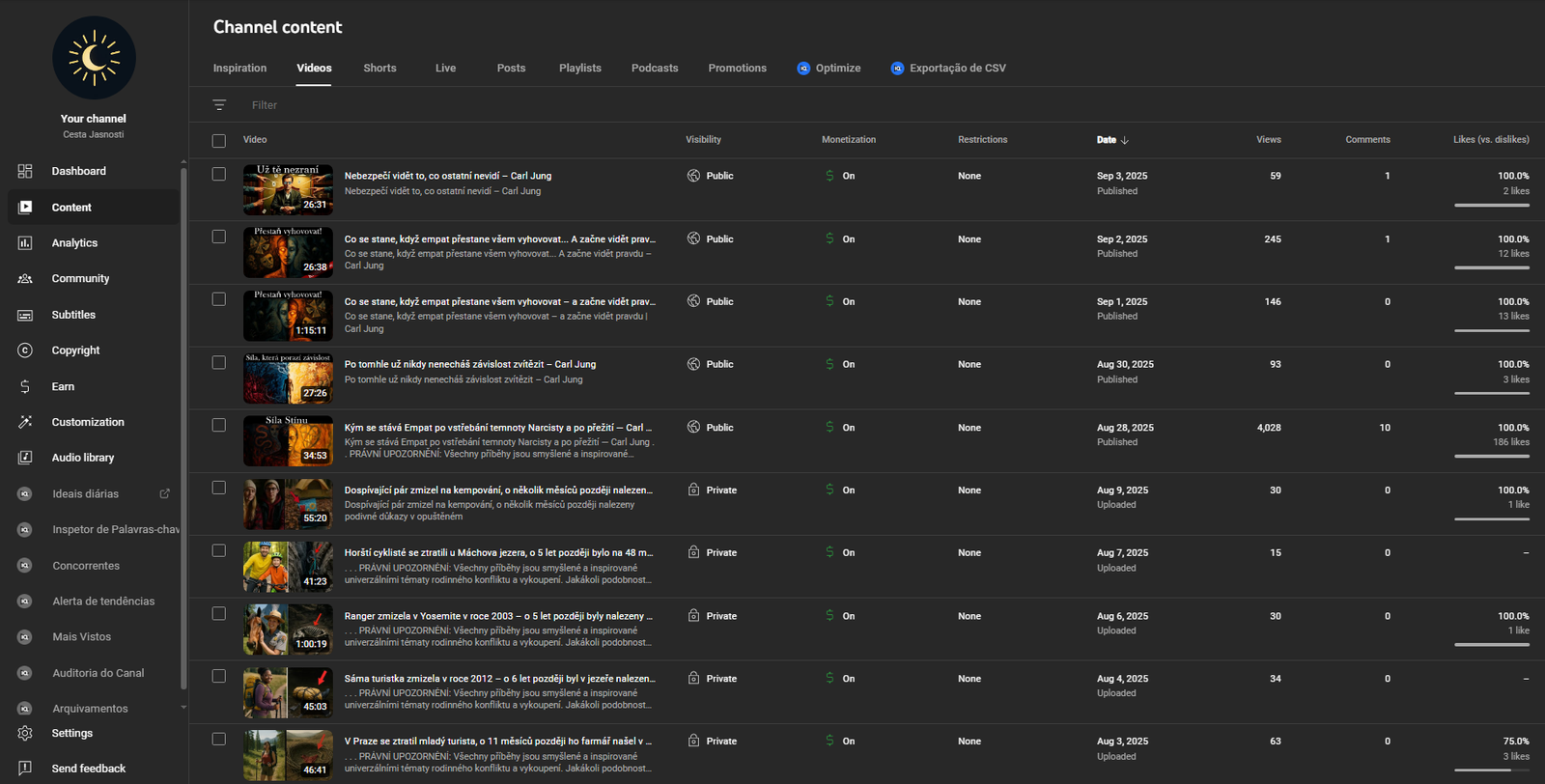Open visibility options for the Aug 9 Private video
Viewport: 1545px width, 784px height.
pyautogui.click(x=713, y=490)
